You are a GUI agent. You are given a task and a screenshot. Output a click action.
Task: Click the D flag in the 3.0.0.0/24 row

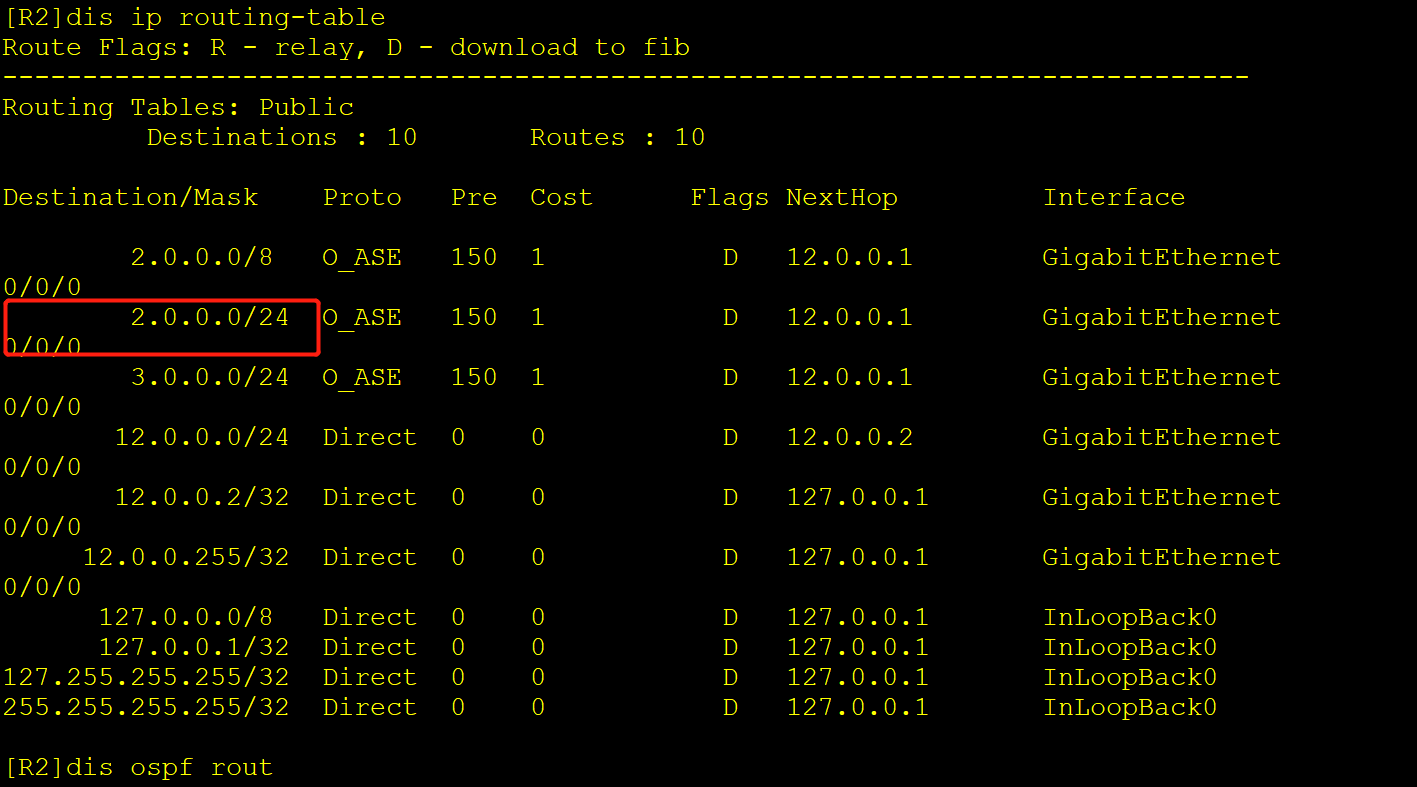(730, 377)
